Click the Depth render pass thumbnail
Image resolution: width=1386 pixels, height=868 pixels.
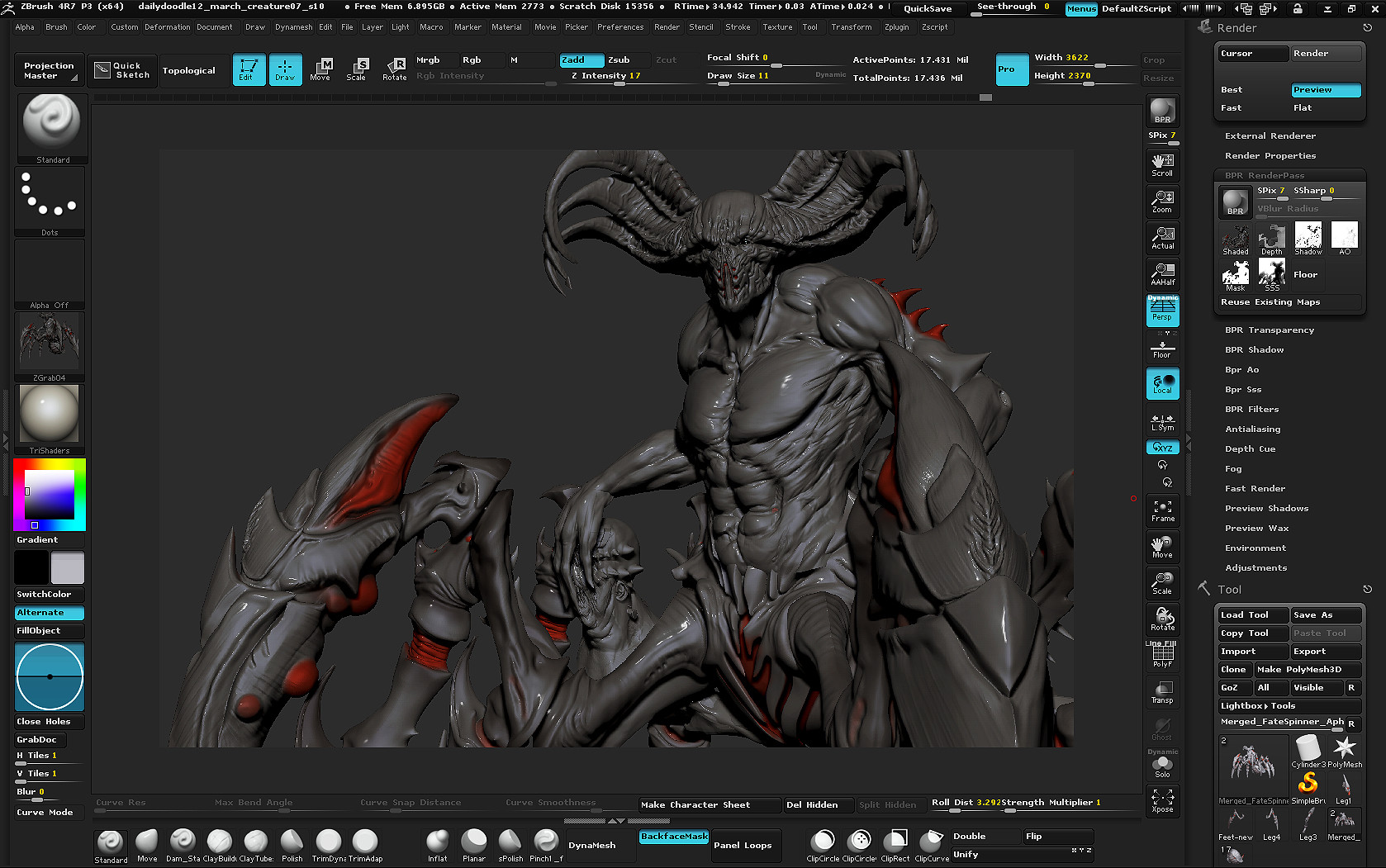pos(1271,238)
